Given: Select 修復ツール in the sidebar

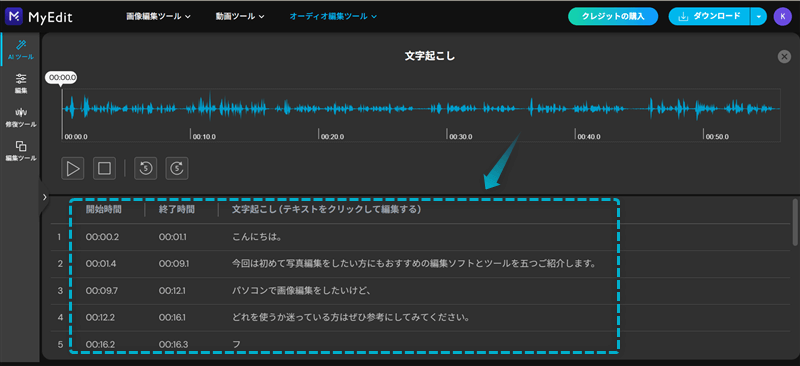Looking at the screenshot, I should coord(21,117).
